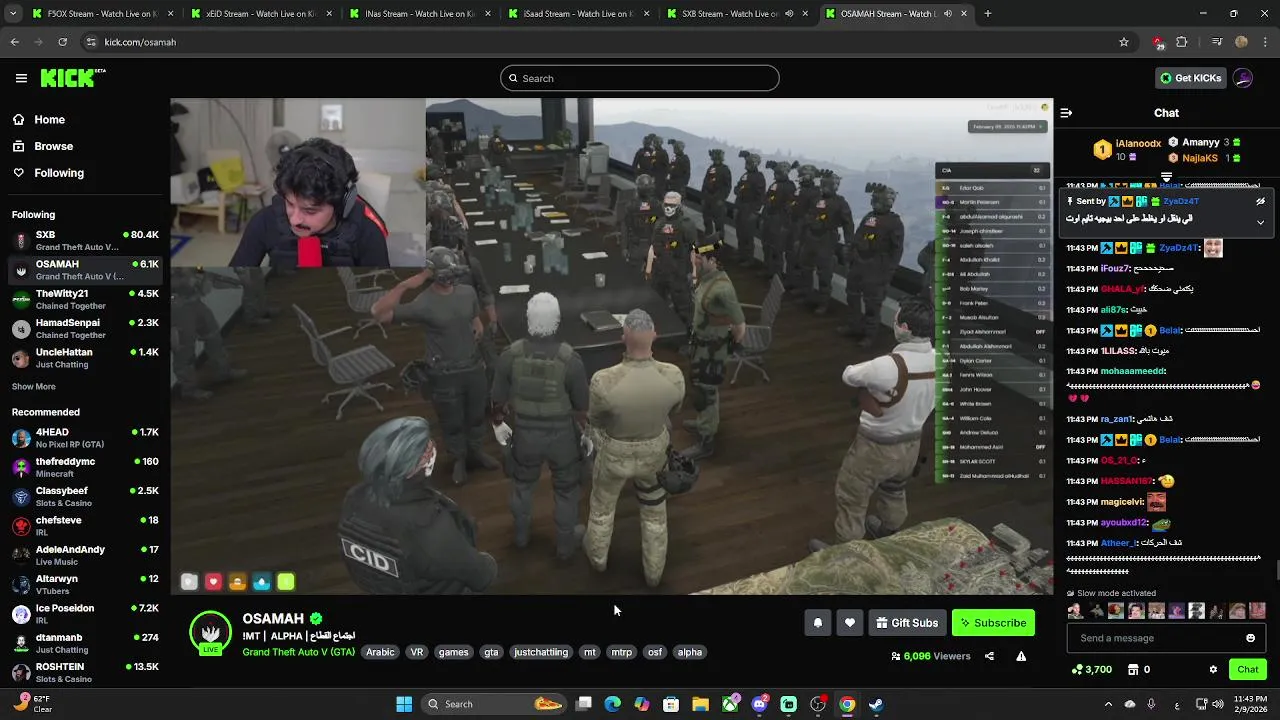Click the 3,700 channel points balance
The width and height of the screenshot is (1280, 720).
coord(1091,669)
